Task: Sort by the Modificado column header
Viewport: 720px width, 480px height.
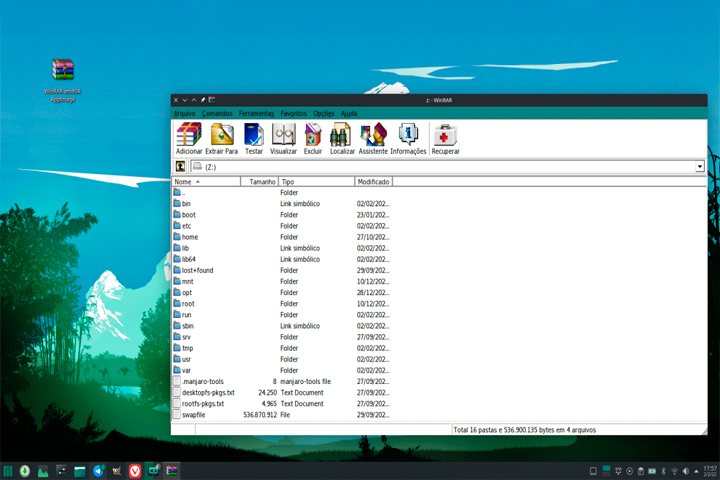Action: tap(374, 182)
